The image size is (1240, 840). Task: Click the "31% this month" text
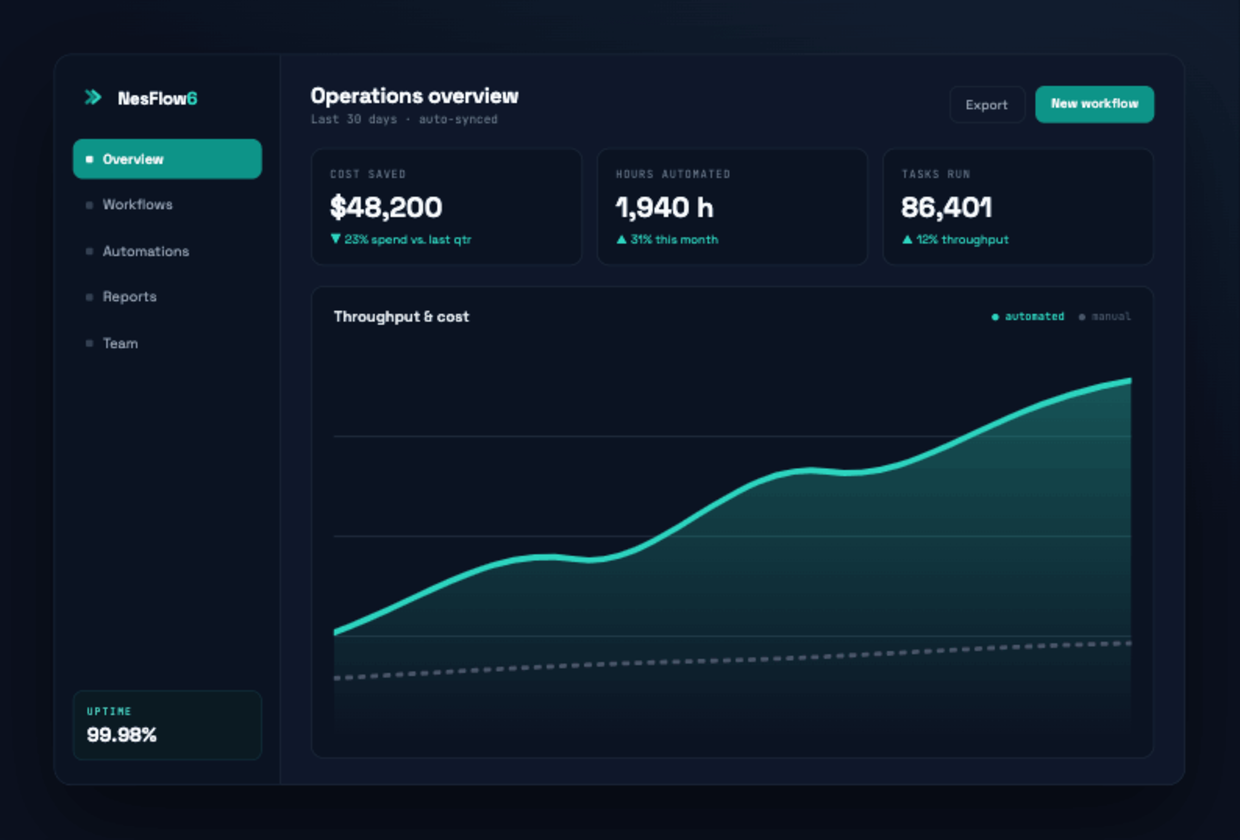(674, 240)
